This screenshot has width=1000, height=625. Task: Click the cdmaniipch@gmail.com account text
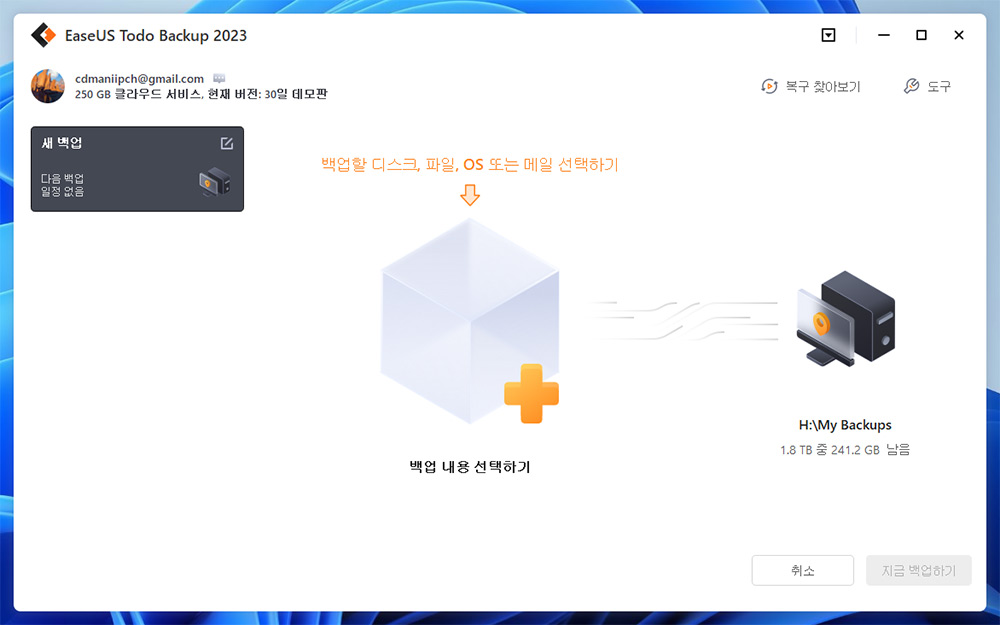pos(139,78)
